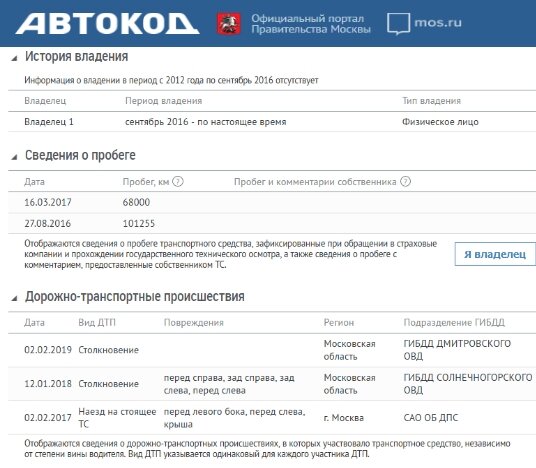Viewport: 536px width, 468px height.
Task: Select Столкновение type in 02.02.2019 row
Action: (x=108, y=350)
